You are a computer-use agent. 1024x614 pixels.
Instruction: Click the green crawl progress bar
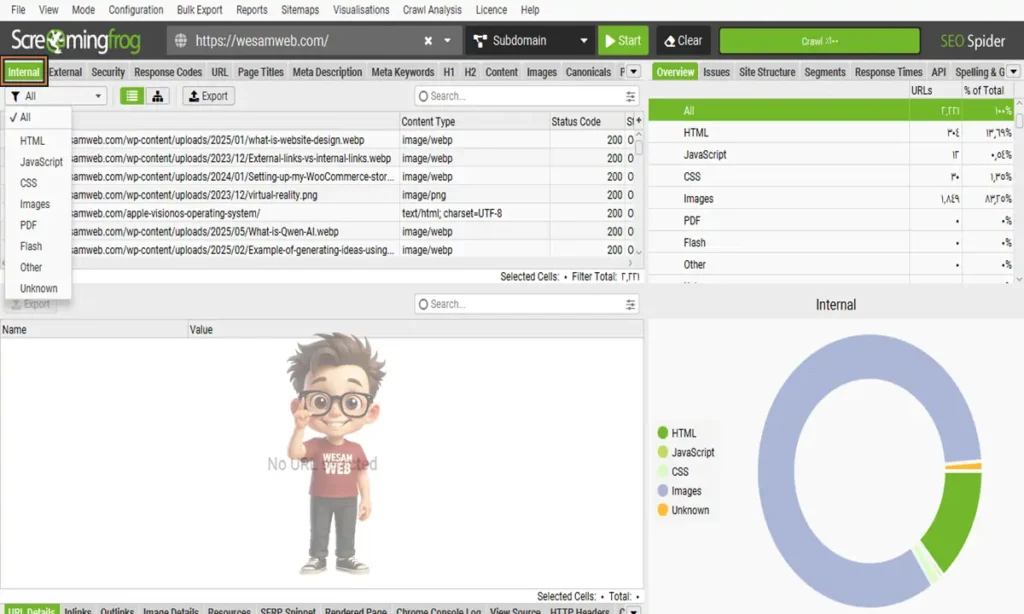pyautogui.click(x=819, y=41)
